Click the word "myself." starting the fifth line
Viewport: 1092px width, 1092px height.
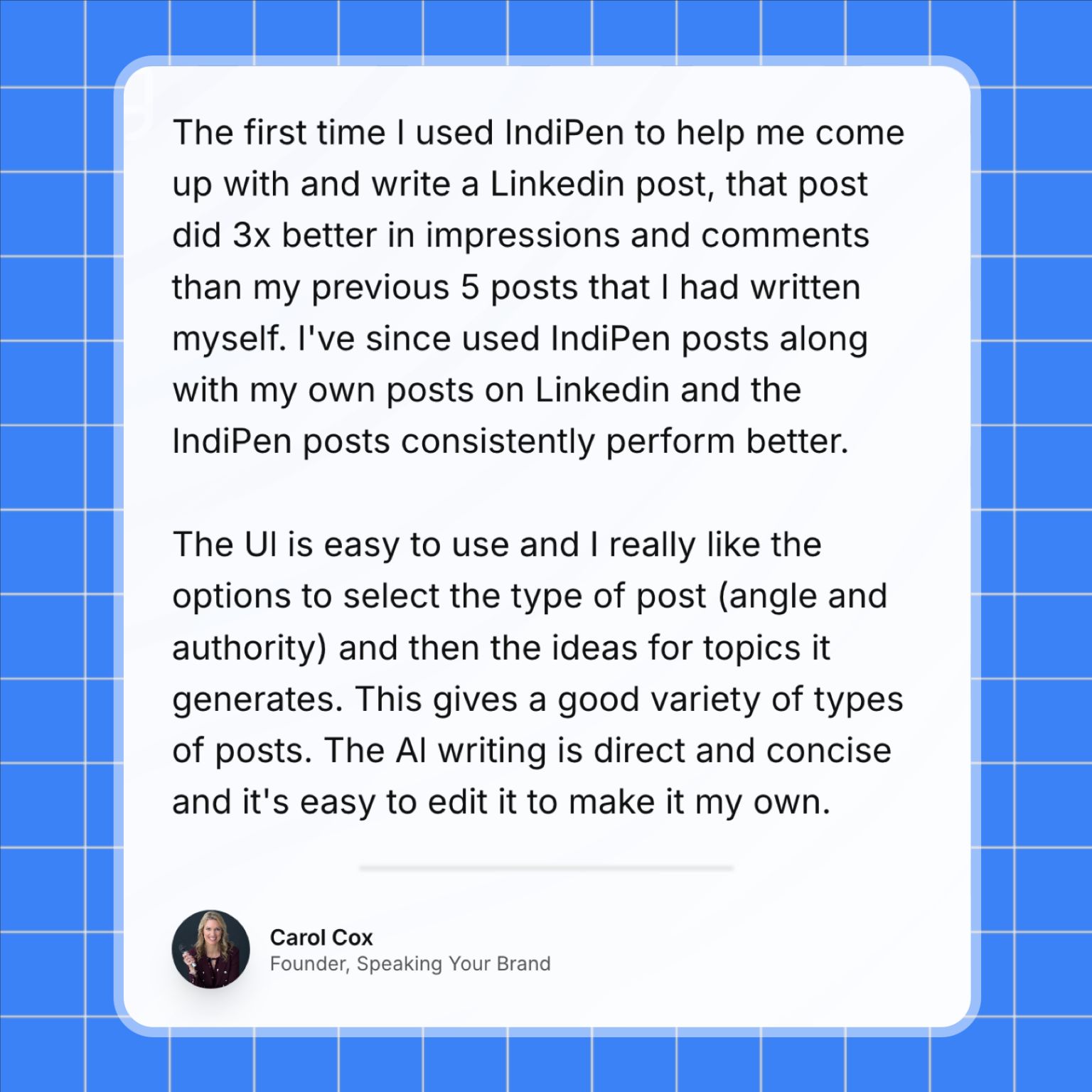click(x=229, y=339)
